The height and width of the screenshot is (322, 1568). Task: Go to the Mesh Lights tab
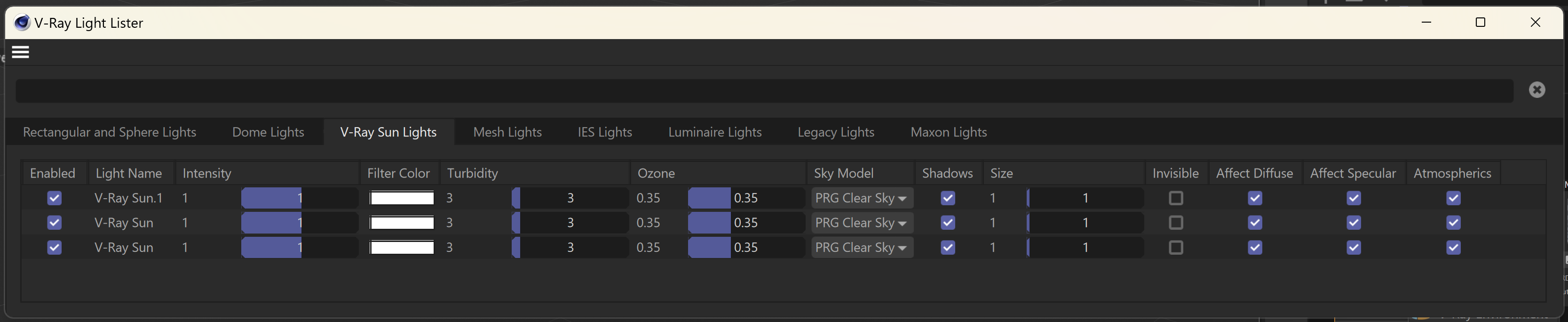tap(507, 132)
